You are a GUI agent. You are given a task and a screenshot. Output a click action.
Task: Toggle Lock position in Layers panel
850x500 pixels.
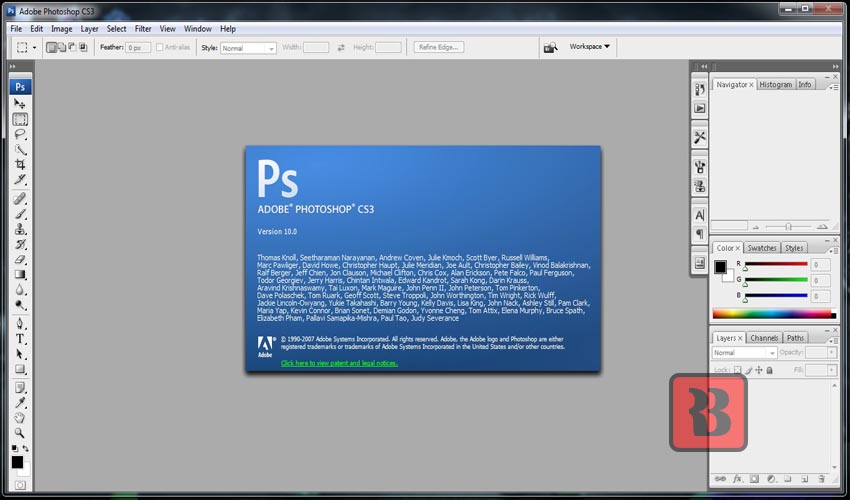pyautogui.click(x=759, y=370)
